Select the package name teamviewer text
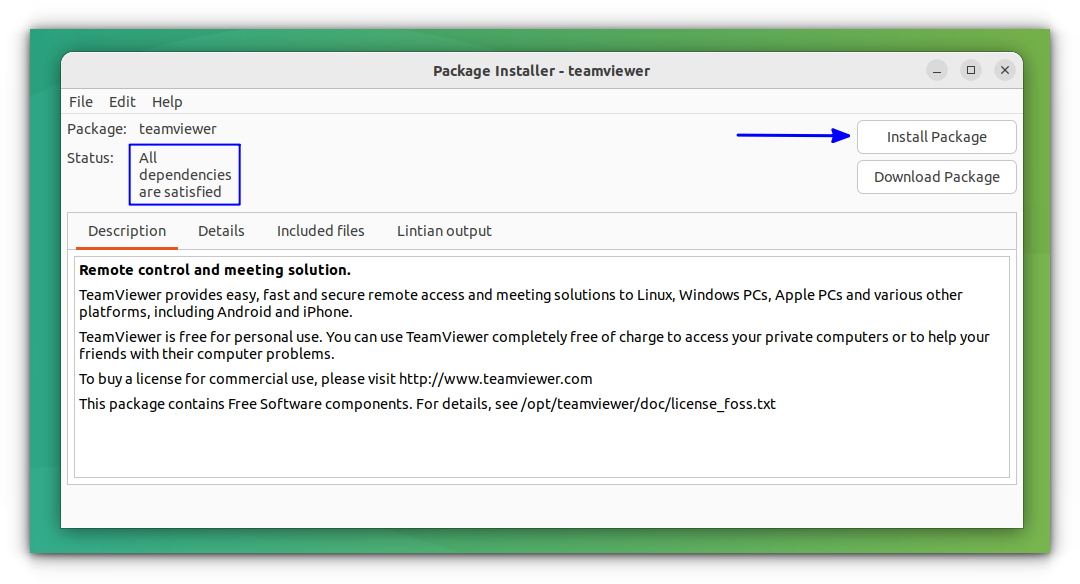The width and height of the screenshot is (1080, 584). tap(177, 128)
